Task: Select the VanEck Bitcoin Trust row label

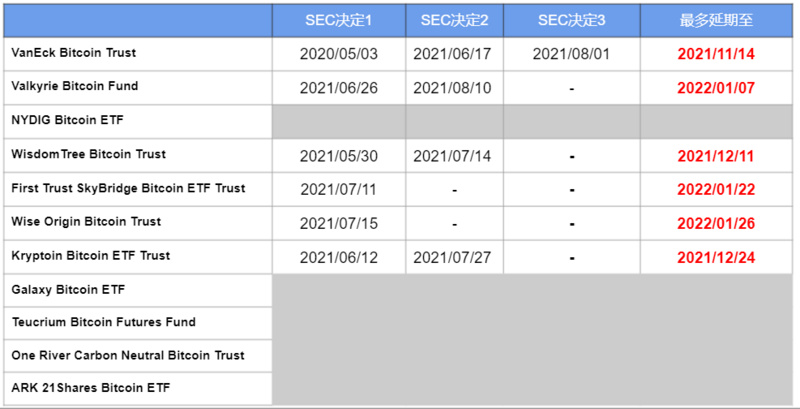Action: click(74, 52)
